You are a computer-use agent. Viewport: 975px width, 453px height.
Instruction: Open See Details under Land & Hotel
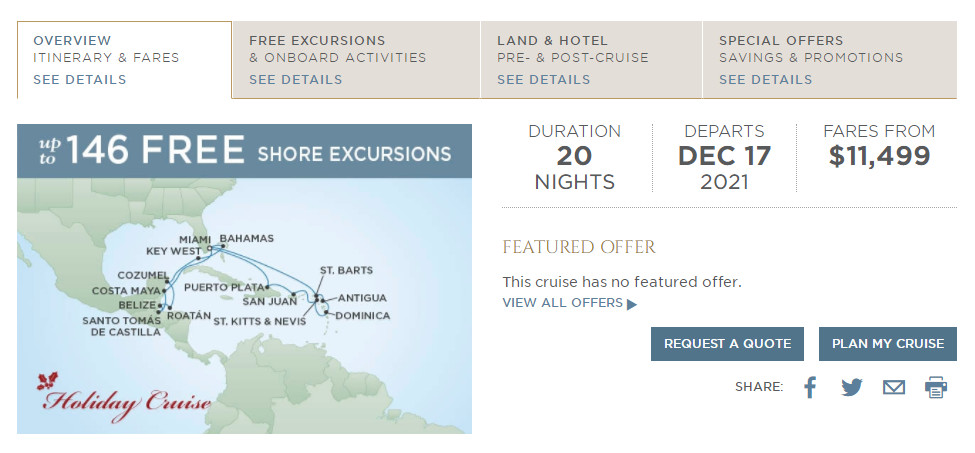543,80
